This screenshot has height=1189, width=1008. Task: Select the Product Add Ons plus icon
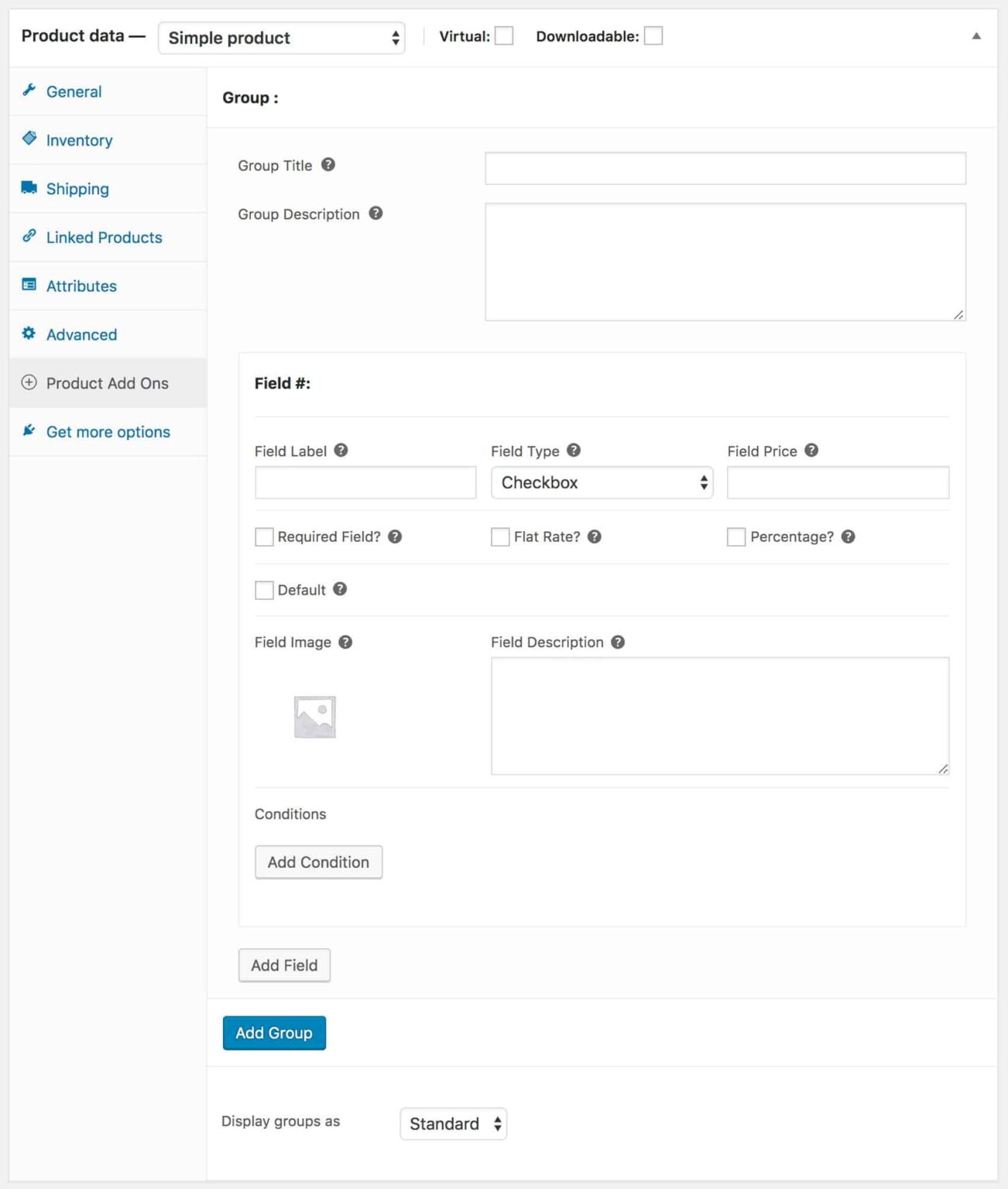[x=29, y=382]
